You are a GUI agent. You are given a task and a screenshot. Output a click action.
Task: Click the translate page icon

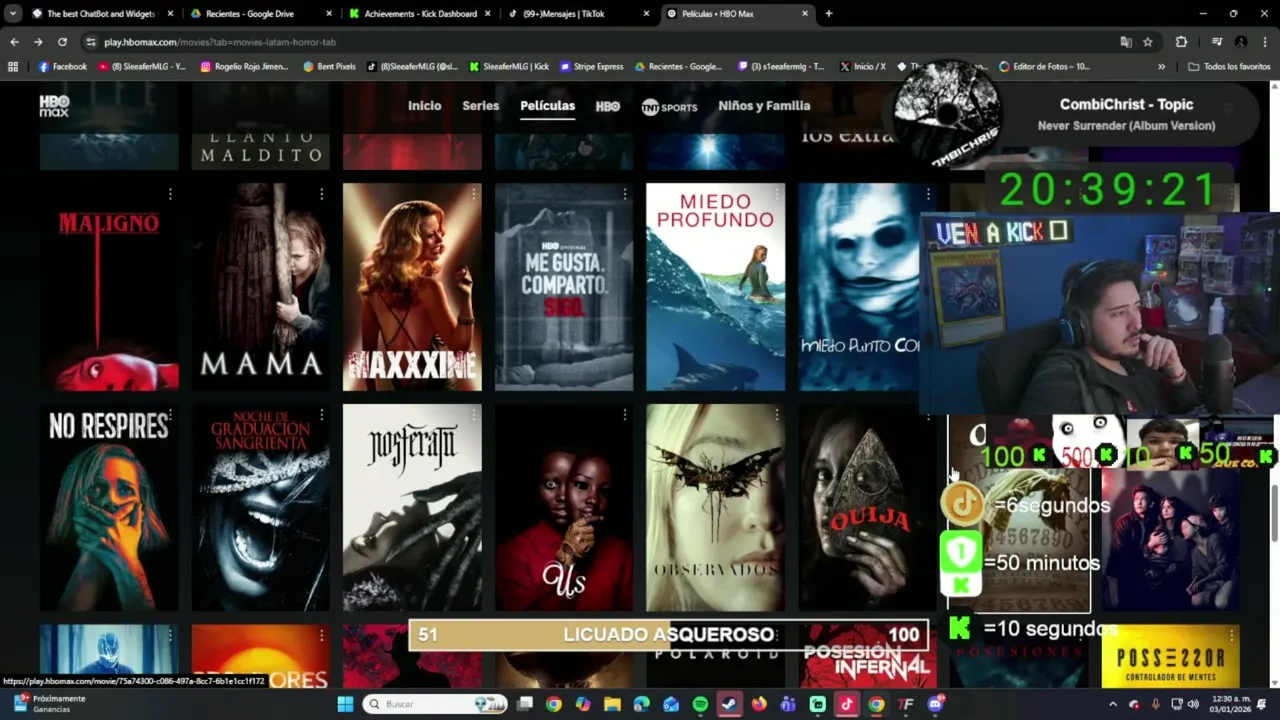(1126, 42)
